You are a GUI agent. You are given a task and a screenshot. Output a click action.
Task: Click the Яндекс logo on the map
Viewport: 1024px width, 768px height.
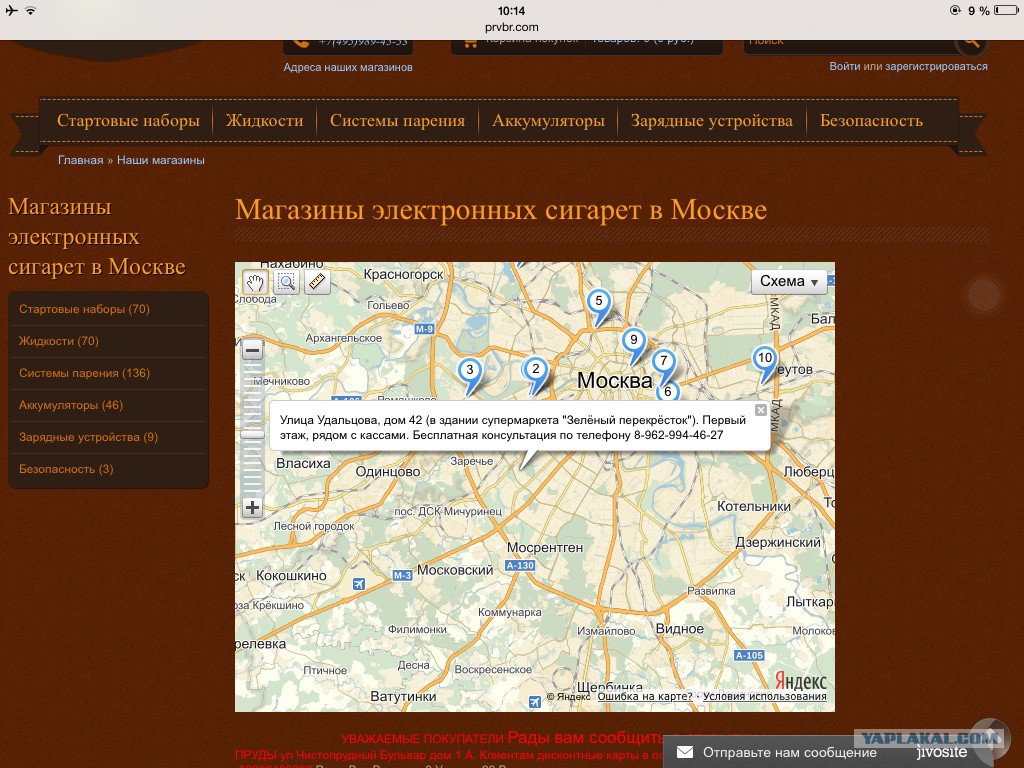tap(801, 680)
